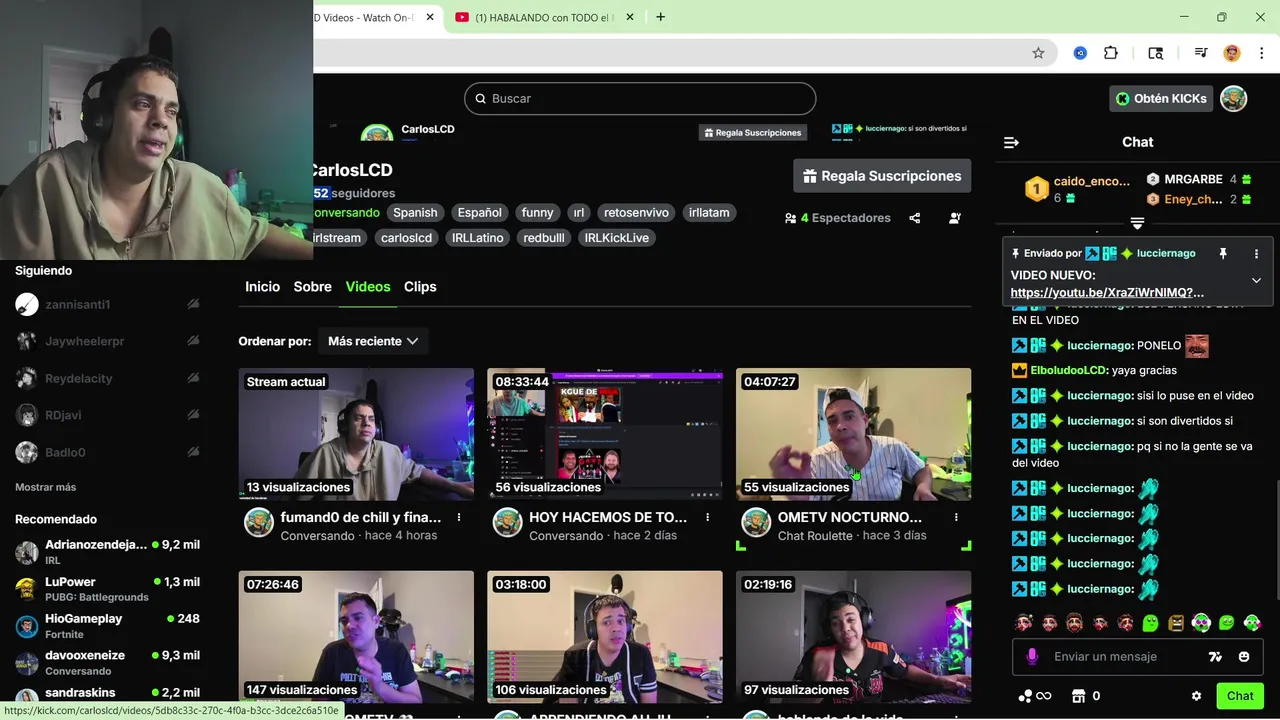
Task: Open the Más reciente sort dropdown
Action: pyautogui.click(x=372, y=341)
